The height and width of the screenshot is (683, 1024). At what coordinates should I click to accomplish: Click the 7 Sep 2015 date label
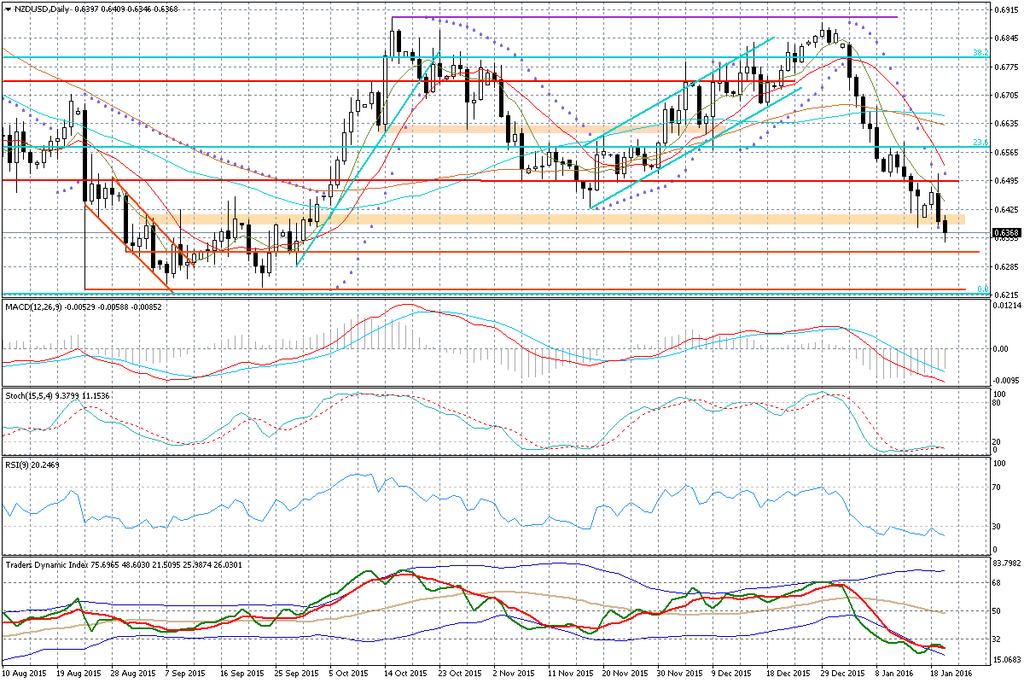[186, 673]
